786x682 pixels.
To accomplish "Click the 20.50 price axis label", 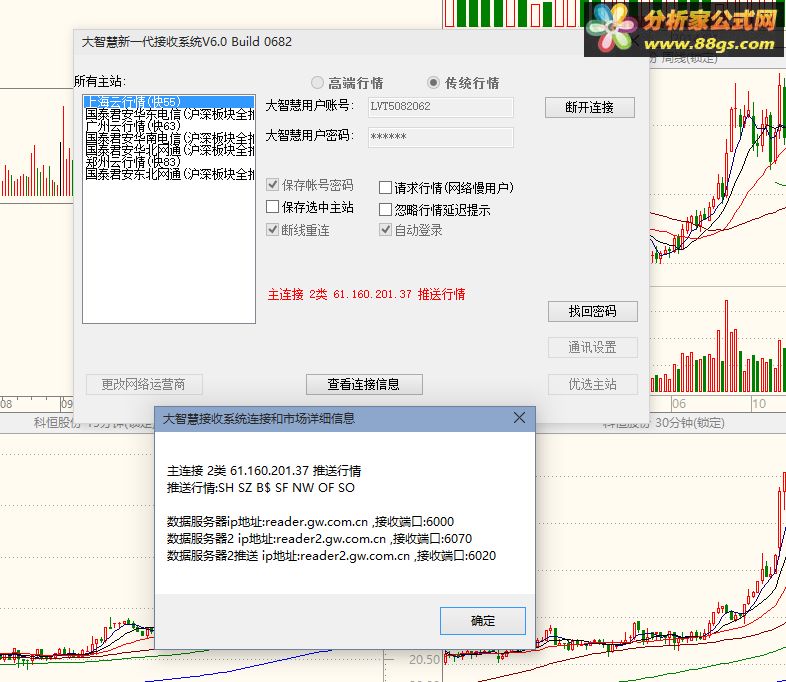I will [x=424, y=659].
